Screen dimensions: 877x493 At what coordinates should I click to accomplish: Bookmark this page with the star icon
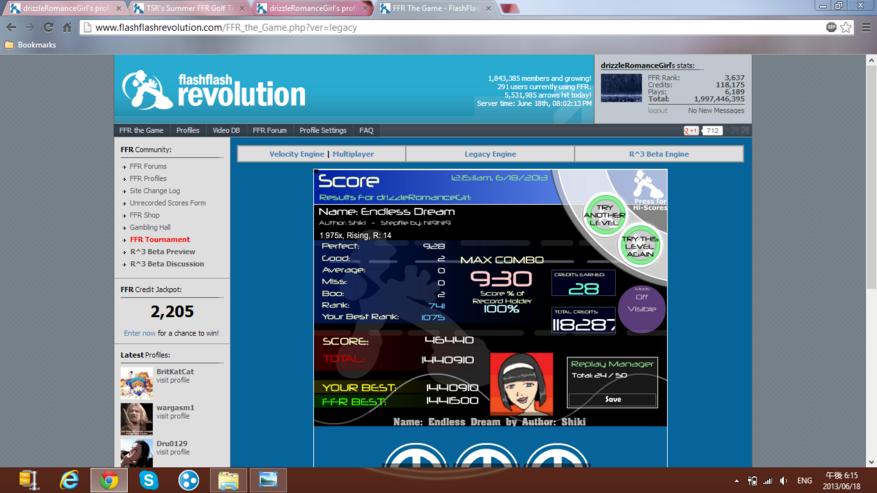[x=846, y=27]
